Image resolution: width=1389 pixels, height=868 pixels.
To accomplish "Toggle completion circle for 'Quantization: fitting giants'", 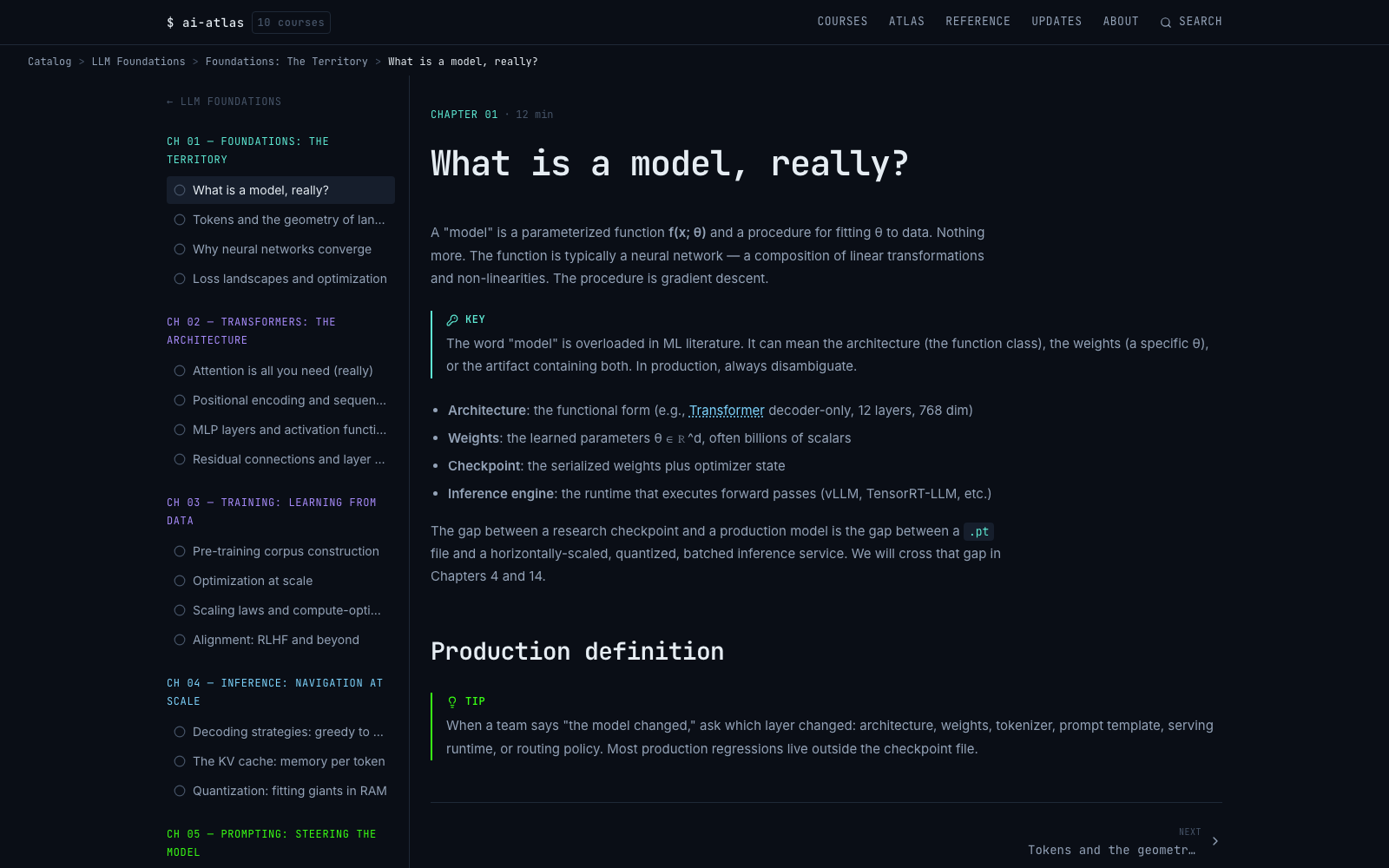I will [x=180, y=791].
